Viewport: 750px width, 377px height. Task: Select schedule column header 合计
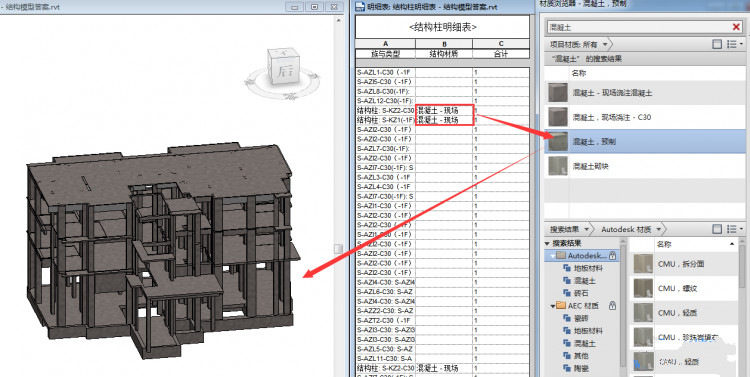(x=501, y=54)
